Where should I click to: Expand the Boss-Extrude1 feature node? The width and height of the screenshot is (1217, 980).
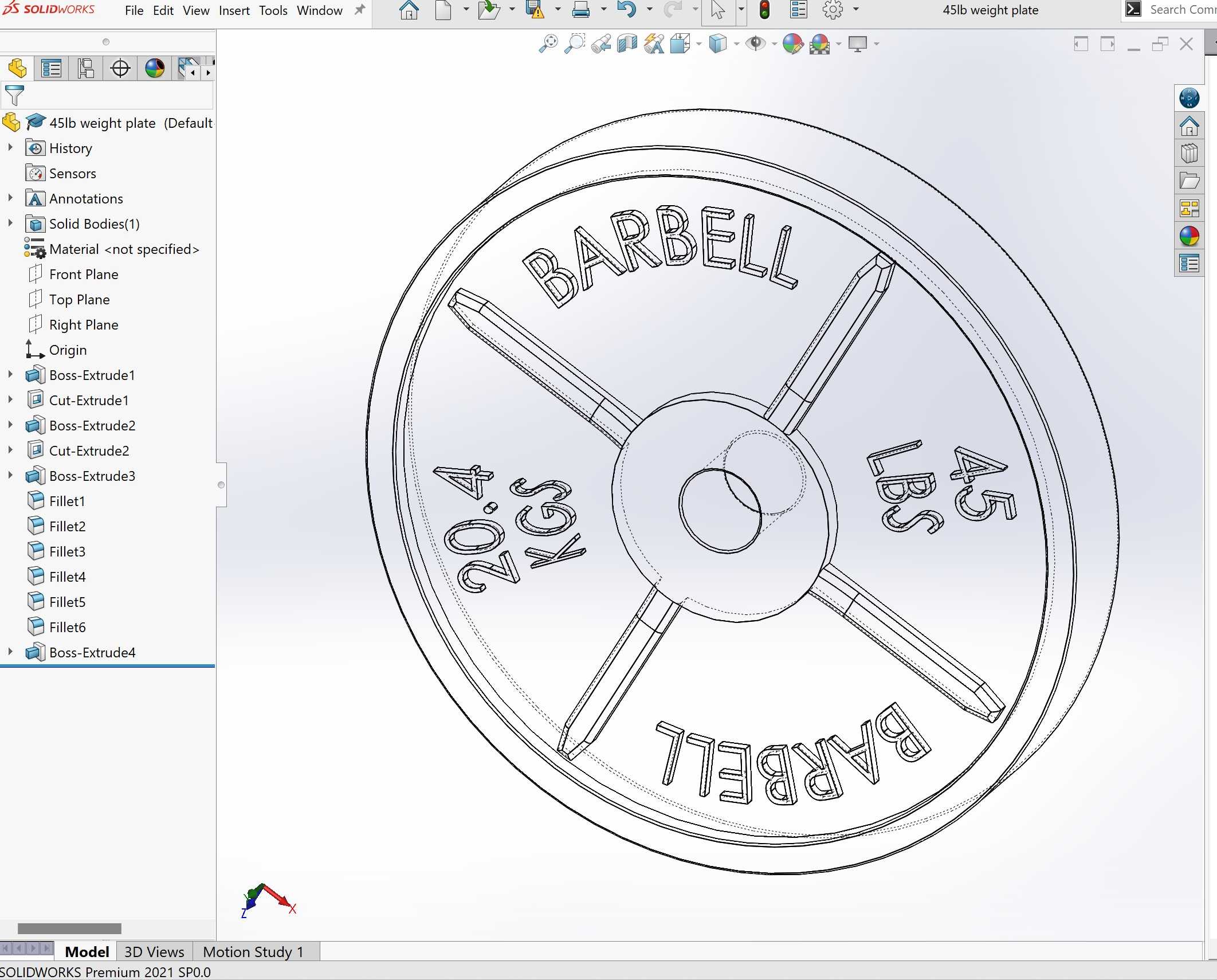10,375
